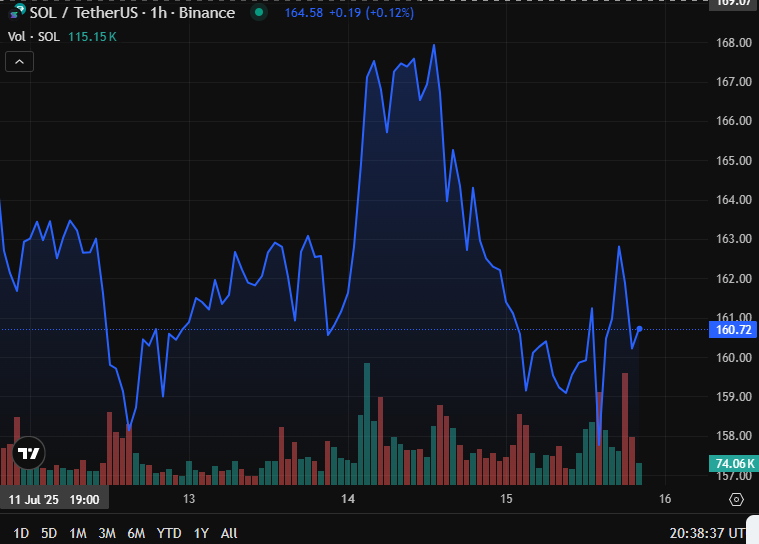Collapse the indicator legend with the chevron

[x=19, y=61]
